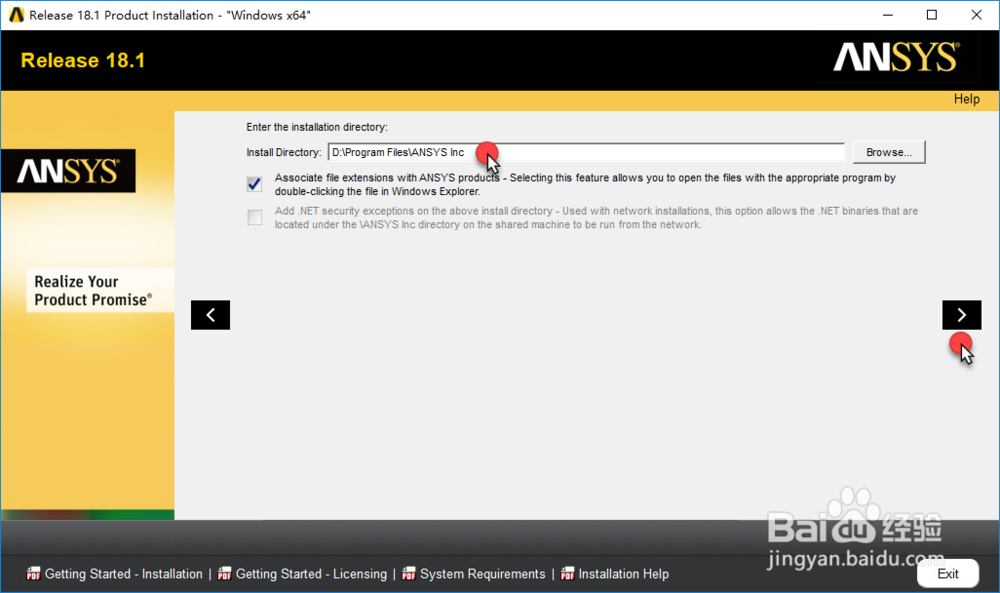Open the Getting Started - Licensing PDF

coord(302,574)
